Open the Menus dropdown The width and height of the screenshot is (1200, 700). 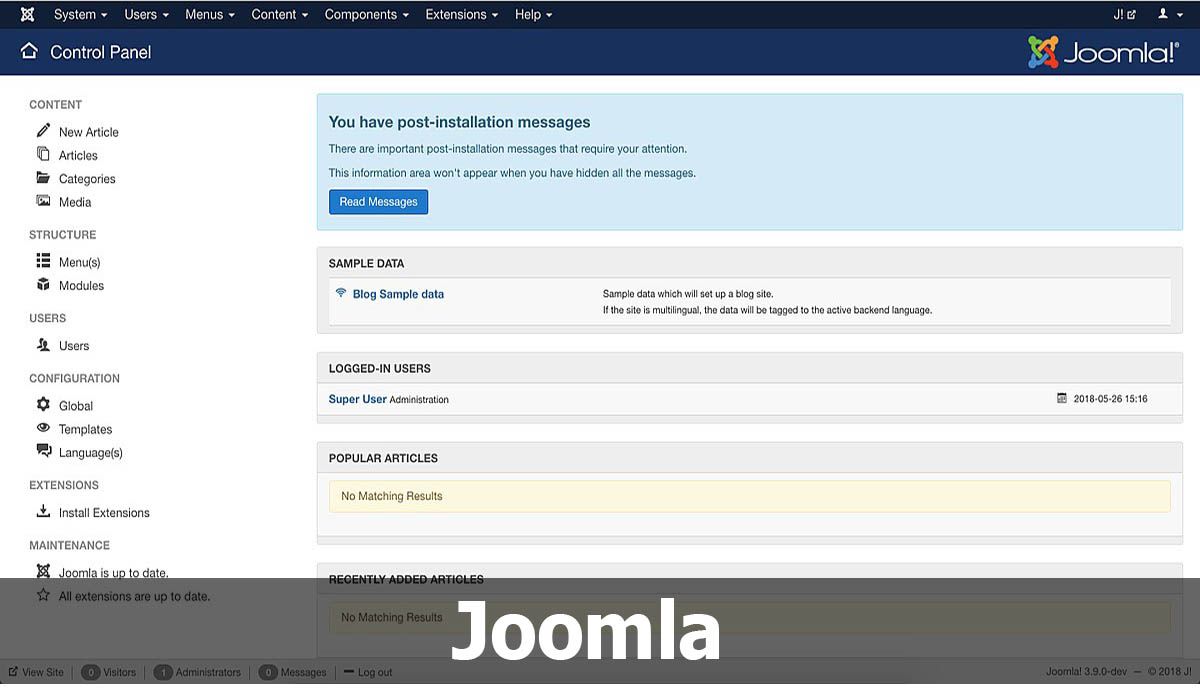210,14
